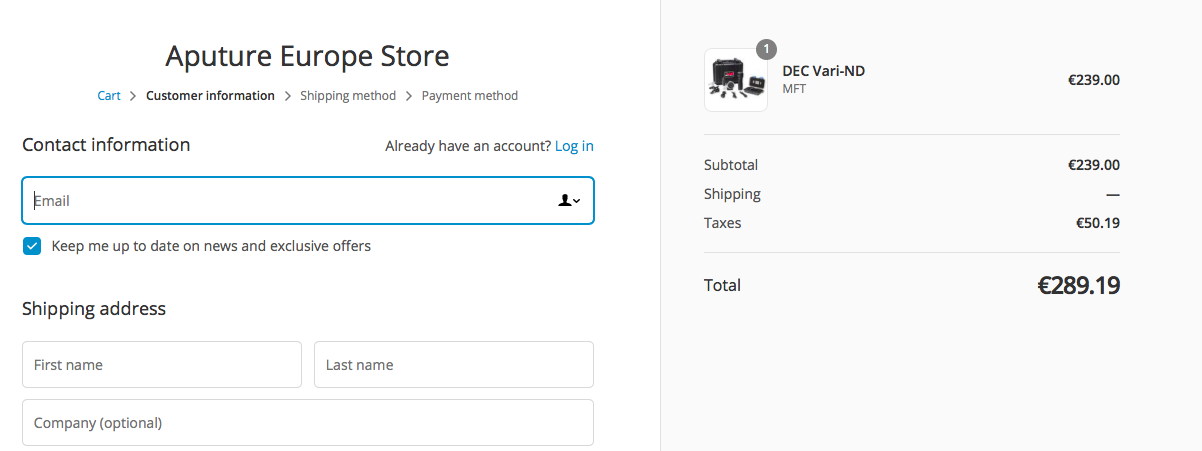Viewport: 1202px width, 451px height.
Task: Select the Payment method breadcrumb step
Action: click(470, 96)
